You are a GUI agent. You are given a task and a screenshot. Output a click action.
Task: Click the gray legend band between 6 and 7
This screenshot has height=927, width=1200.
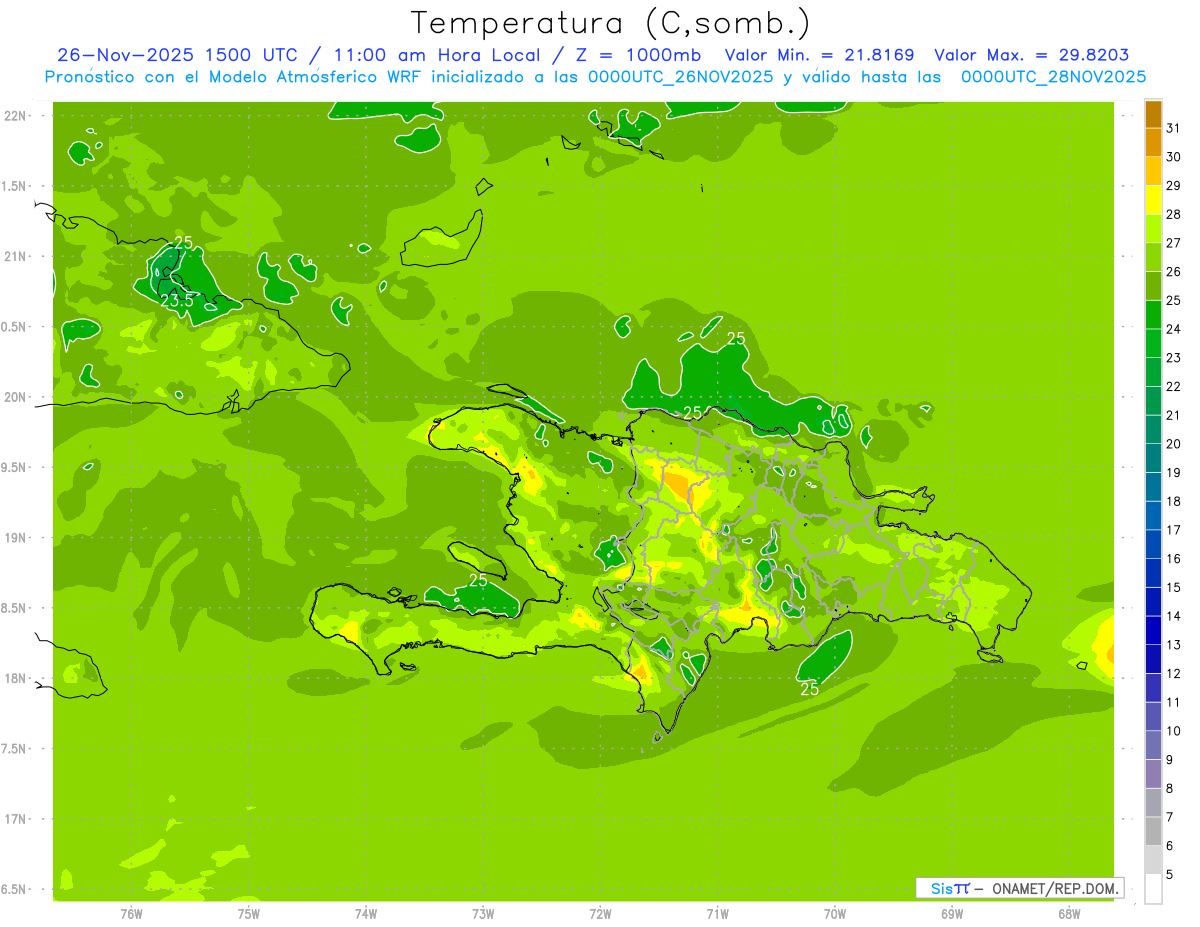(1153, 831)
